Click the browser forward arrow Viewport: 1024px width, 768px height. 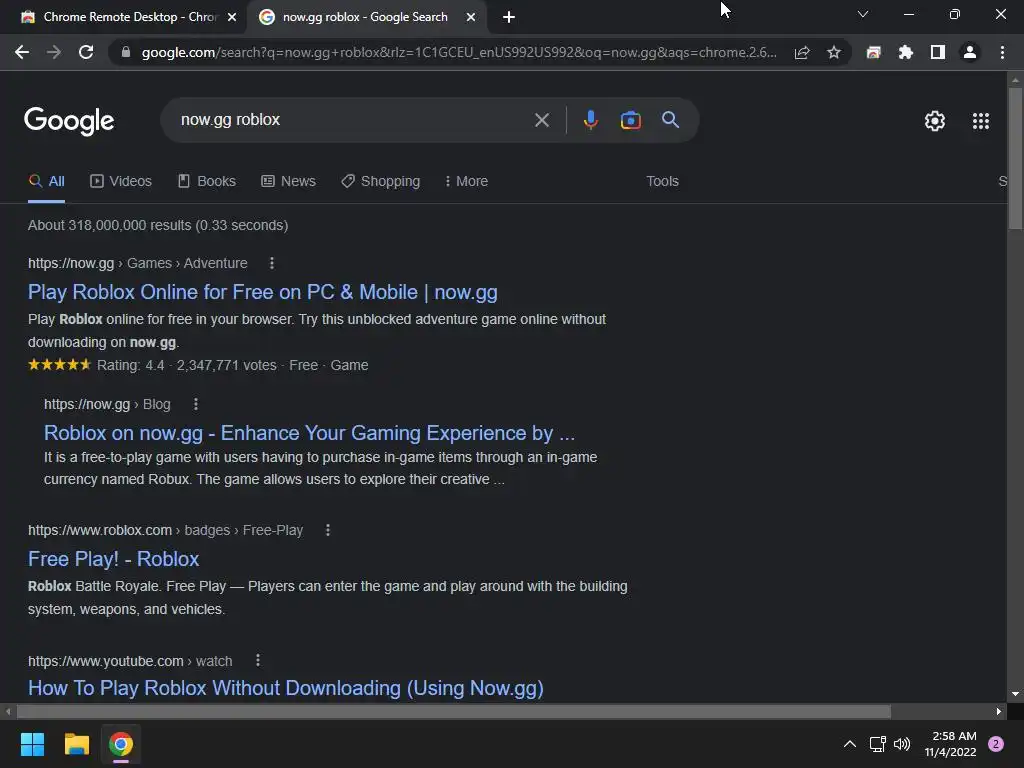[x=54, y=52]
